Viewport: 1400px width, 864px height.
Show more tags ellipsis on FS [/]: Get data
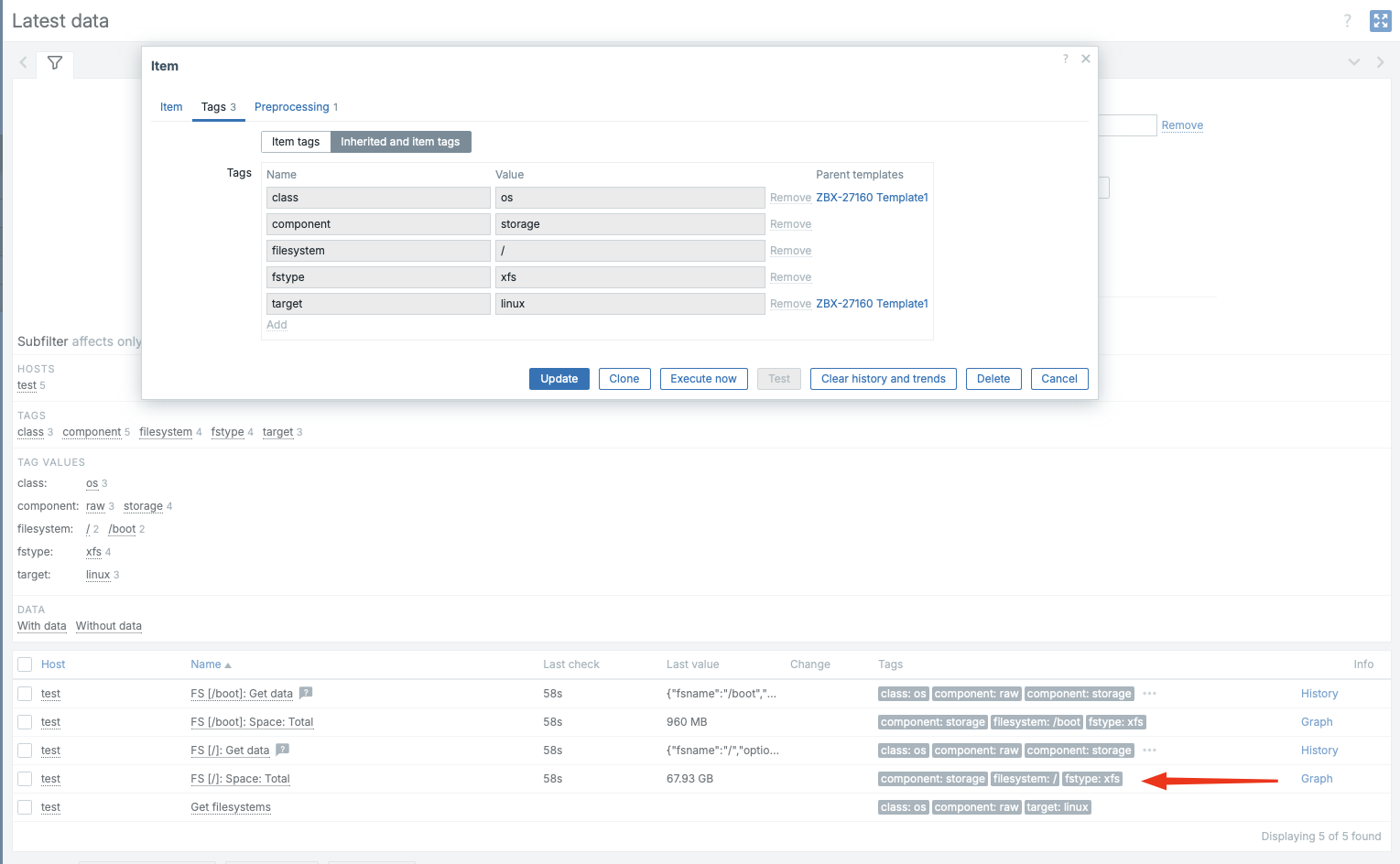click(1149, 751)
